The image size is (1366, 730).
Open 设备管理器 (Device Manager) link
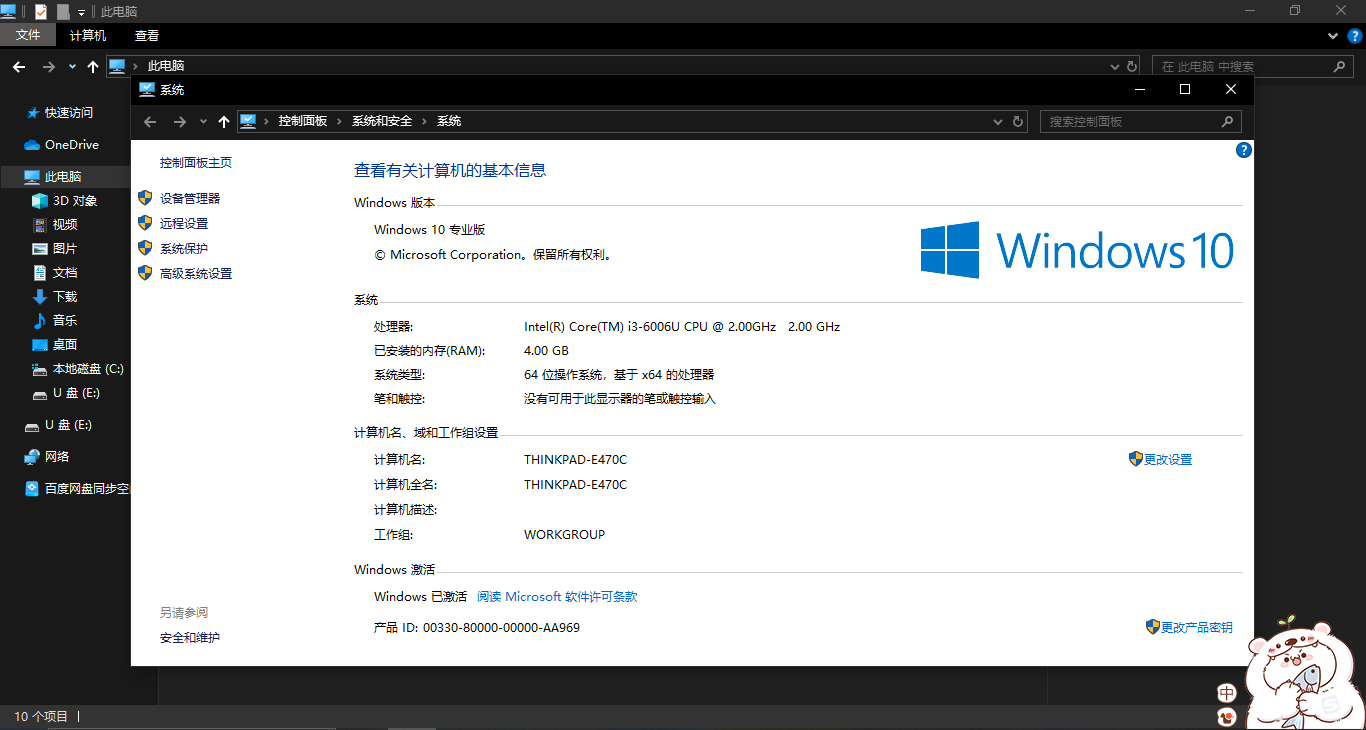point(190,199)
